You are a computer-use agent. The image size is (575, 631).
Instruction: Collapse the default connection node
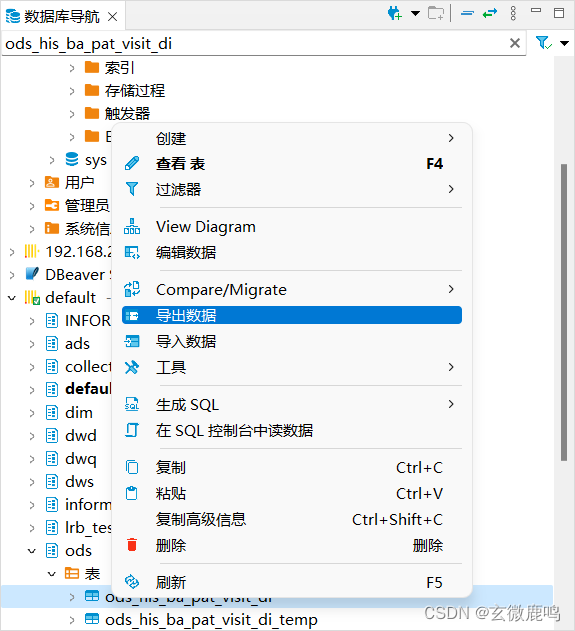[x=12, y=298]
